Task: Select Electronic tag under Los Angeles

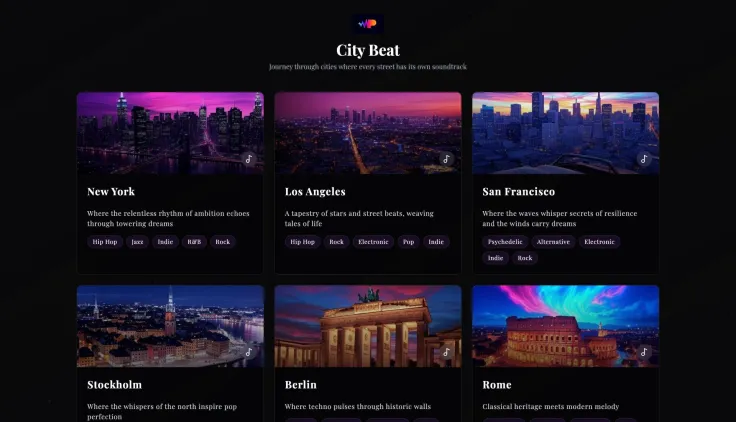Action: pyautogui.click(x=373, y=242)
